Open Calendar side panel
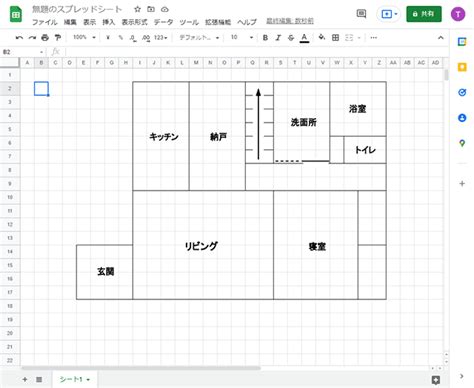The height and width of the screenshot is (388, 474). pyautogui.click(x=462, y=42)
